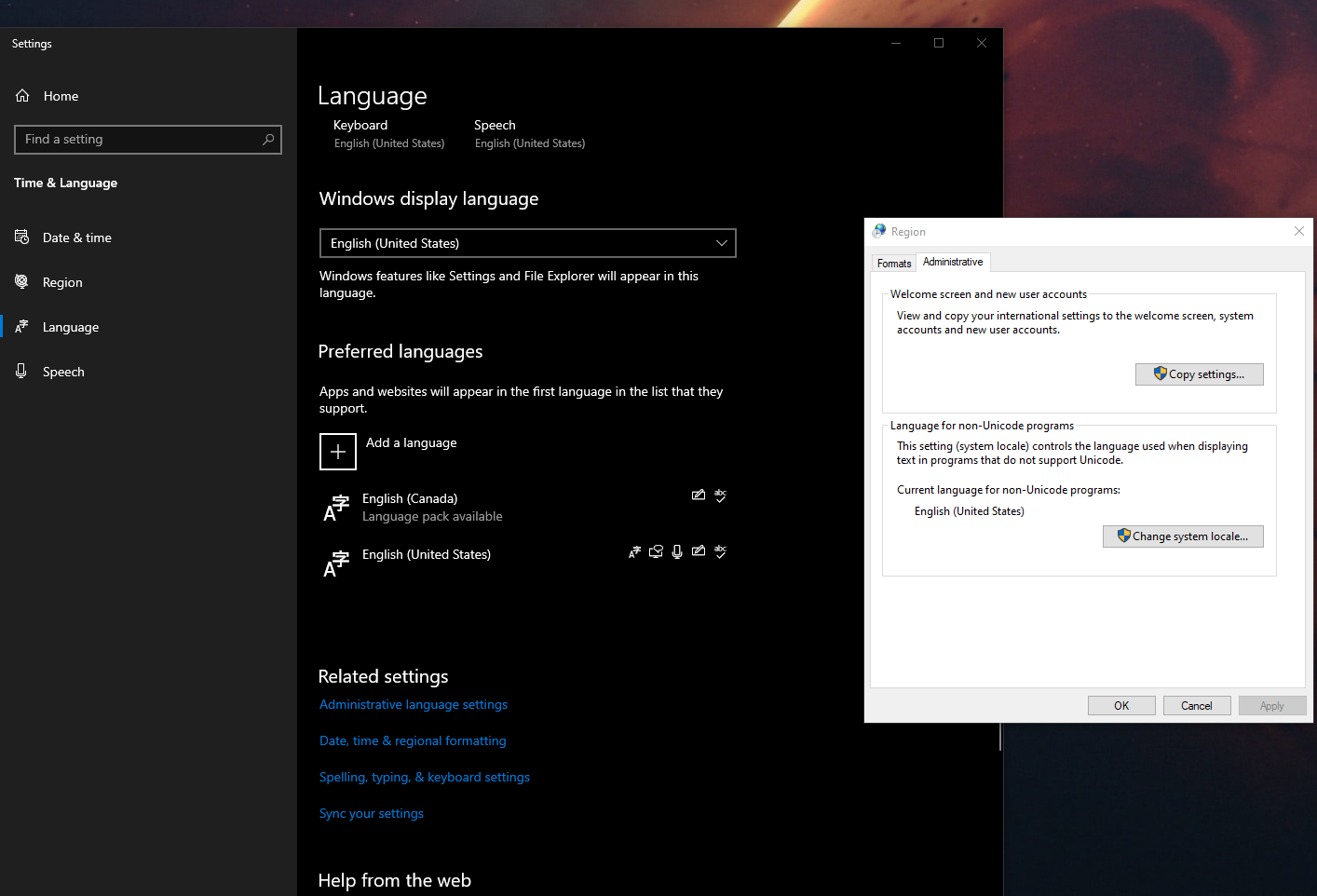Viewport: 1317px width, 896px height.
Task: Click text-to-speech icon on English (United States) row
Action: coord(656,551)
